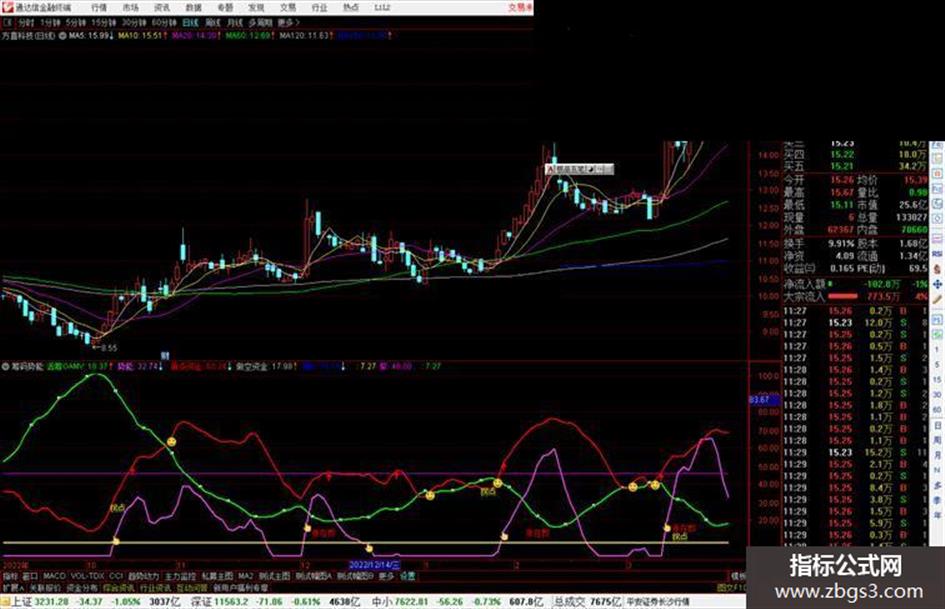Click the circle icon beside 筹码势能 indicator name
Viewport: 945px width, 609px height.
tap(5, 366)
